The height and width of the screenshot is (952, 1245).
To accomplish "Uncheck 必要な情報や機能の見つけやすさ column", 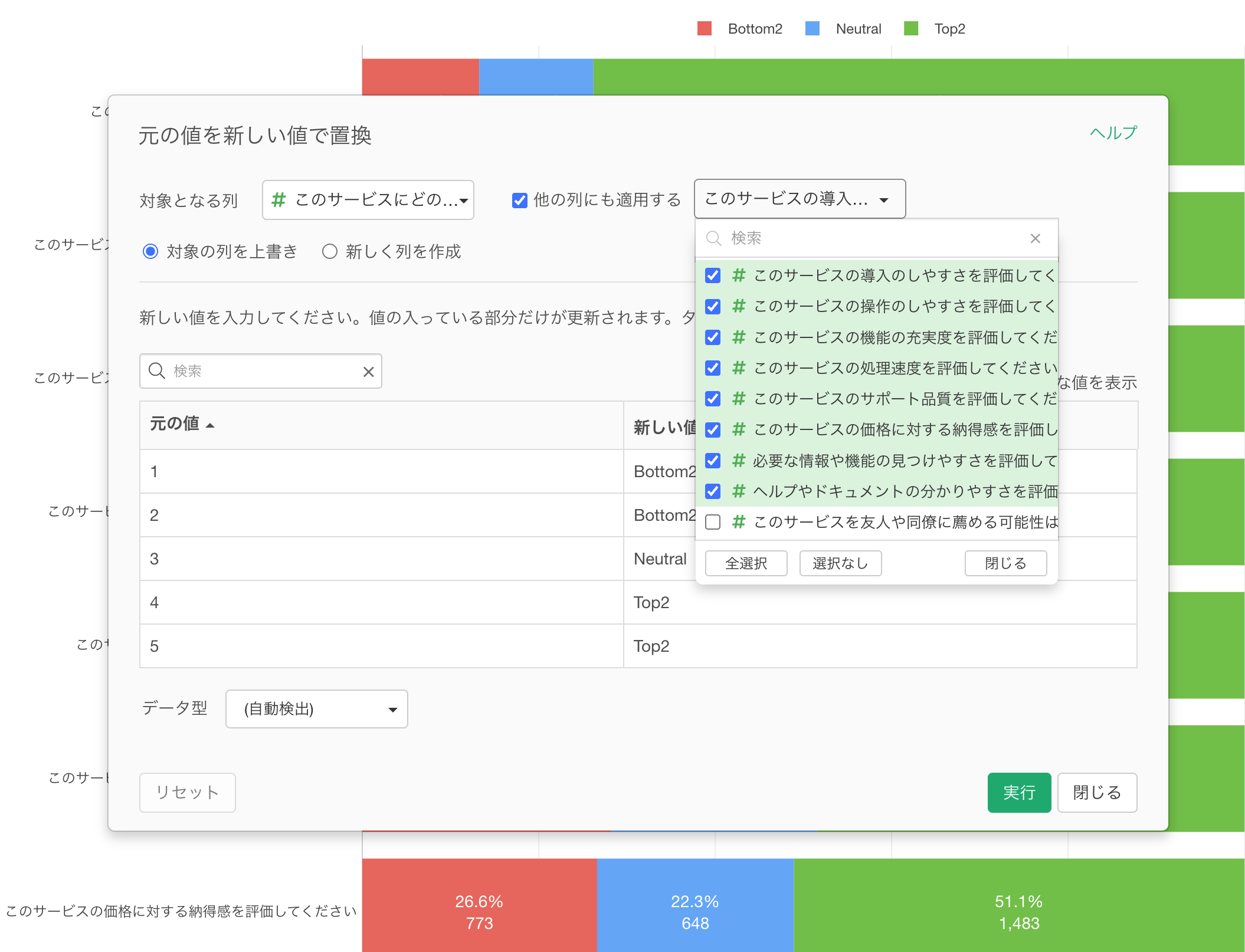I will coord(713,461).
